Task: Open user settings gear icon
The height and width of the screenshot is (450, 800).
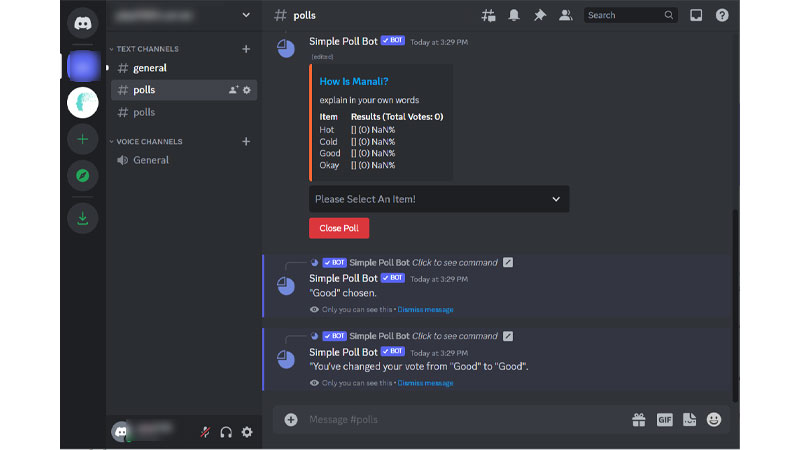Action: point(247,433)
